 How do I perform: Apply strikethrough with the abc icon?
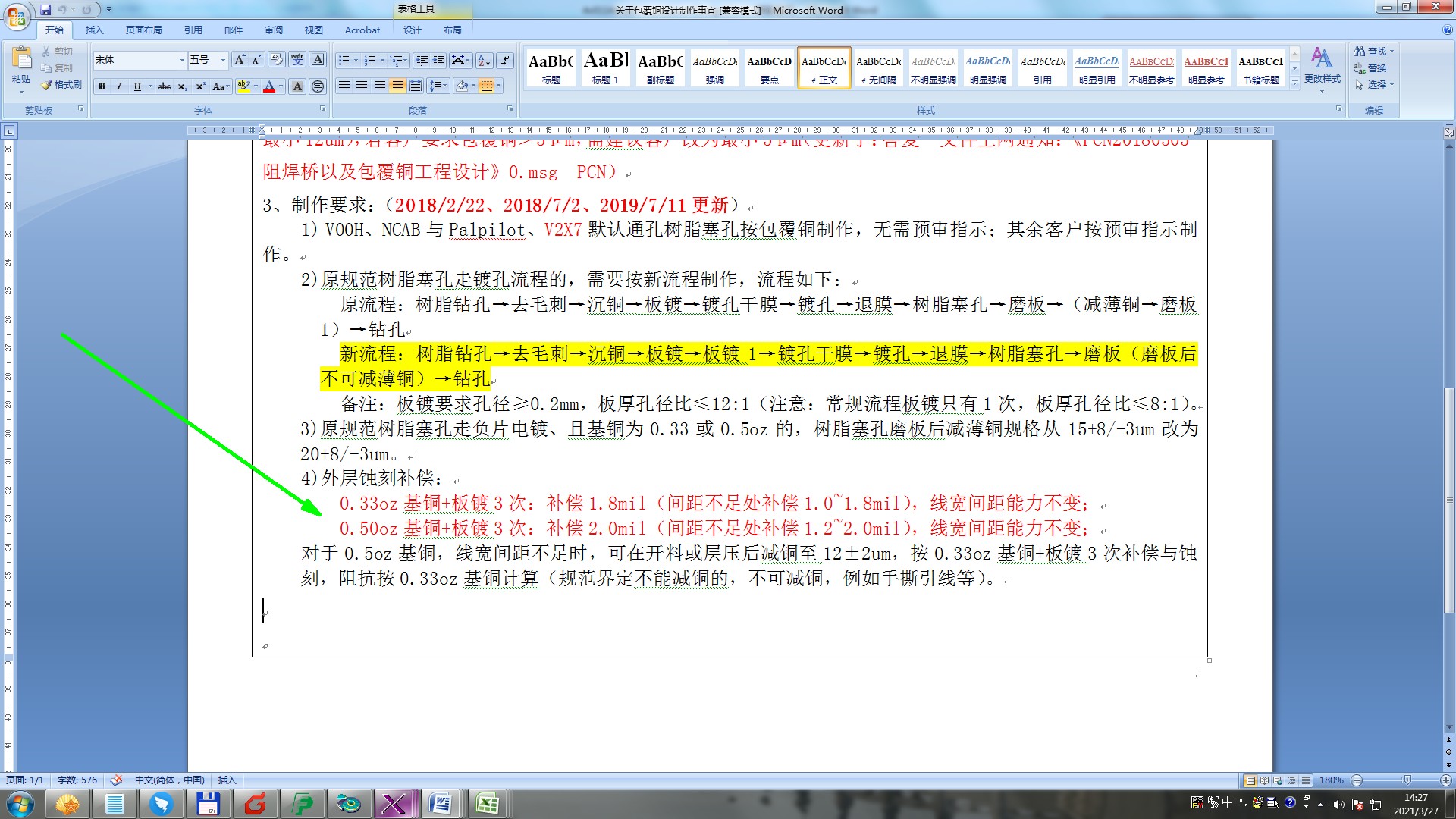click(x=164, y=86)
